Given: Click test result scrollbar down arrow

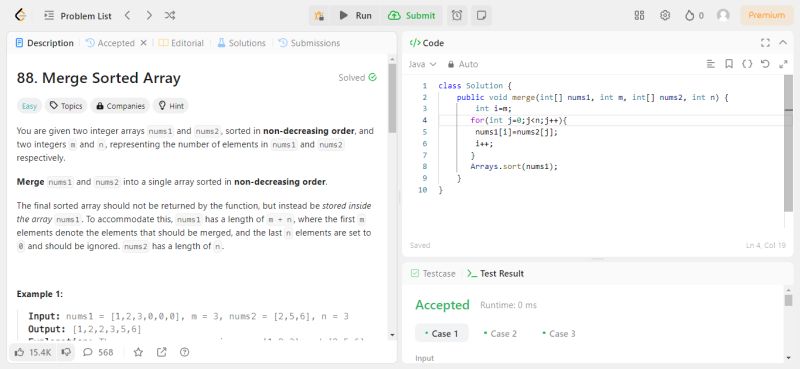Looking at the screenshot, I should coord(788,358).
